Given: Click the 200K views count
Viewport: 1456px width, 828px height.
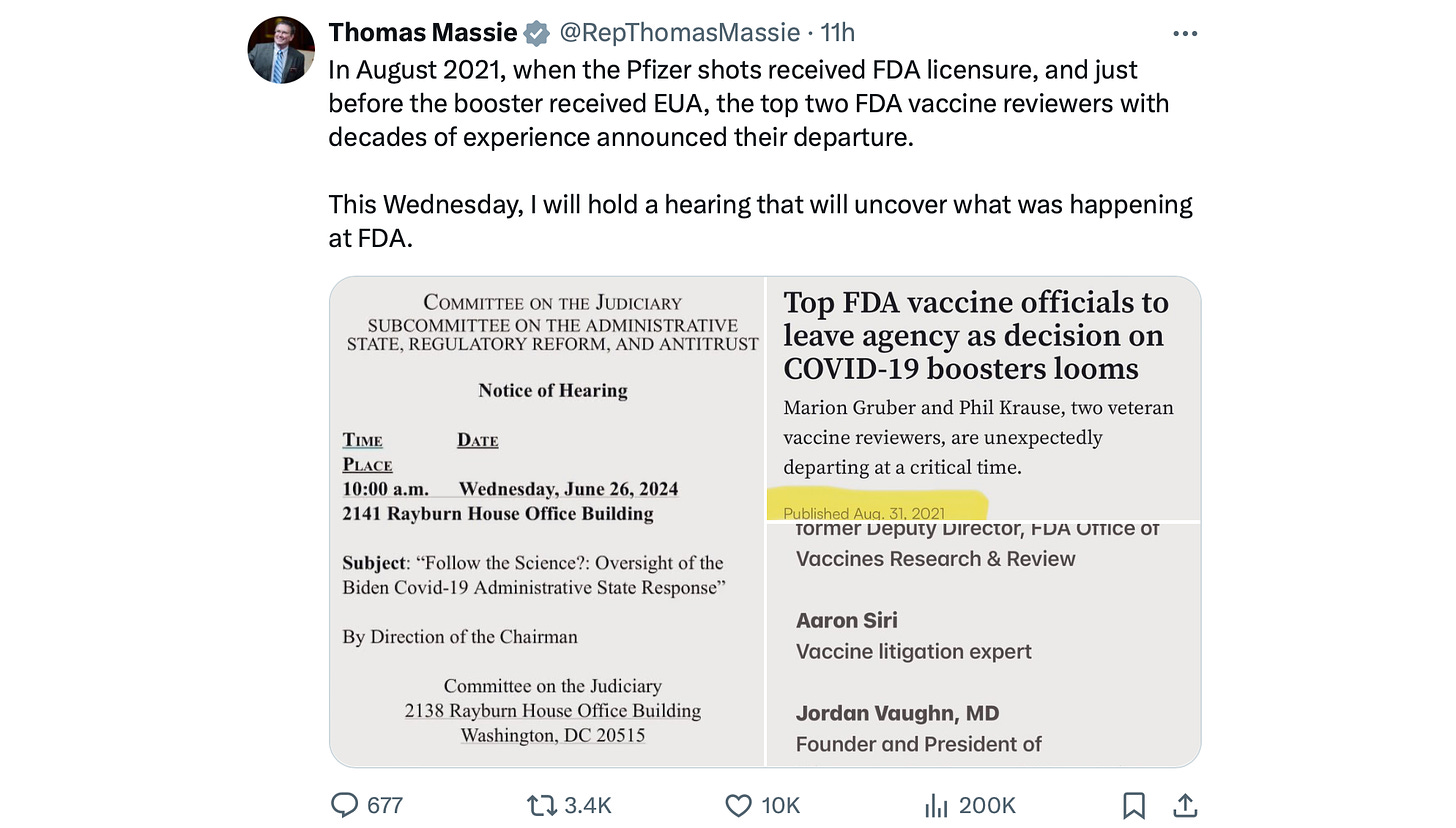Looking at the screenshot, I should coord(987,805).
